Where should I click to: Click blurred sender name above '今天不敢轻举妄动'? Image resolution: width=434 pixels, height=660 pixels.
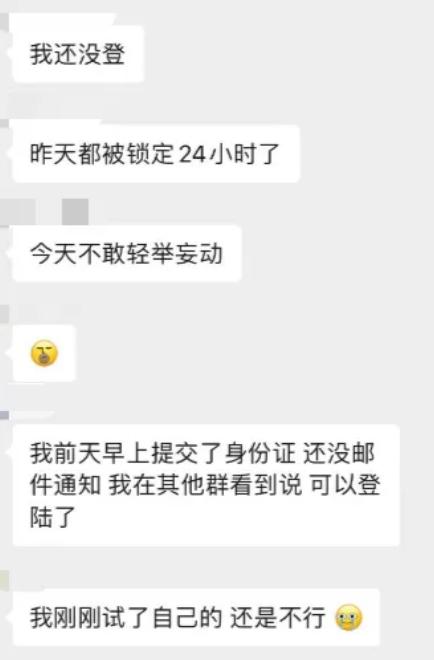click(18, 213)
